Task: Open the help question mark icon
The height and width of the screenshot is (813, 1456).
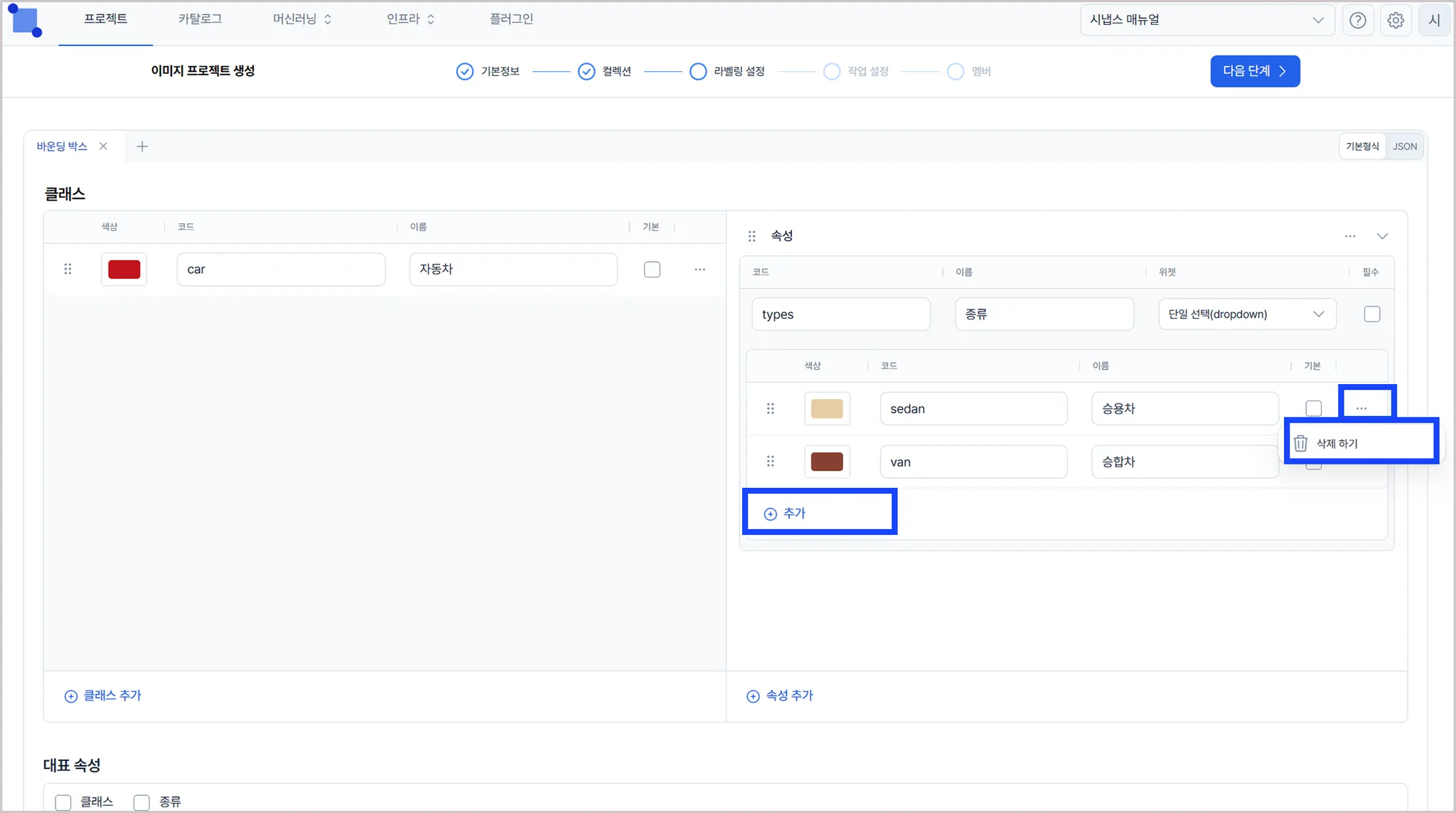Action: pyautogui.click(x=1357, y=20)
